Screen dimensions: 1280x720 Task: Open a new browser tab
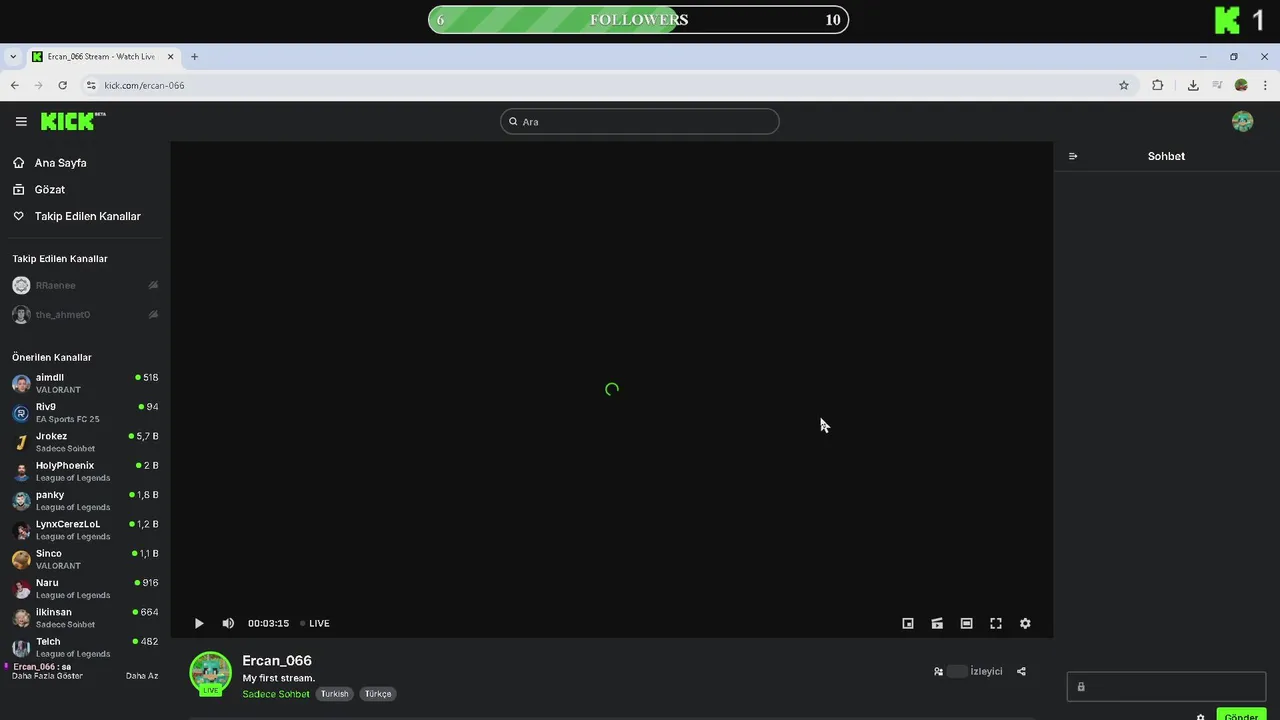pyautogui.click(x=194, y=57)
